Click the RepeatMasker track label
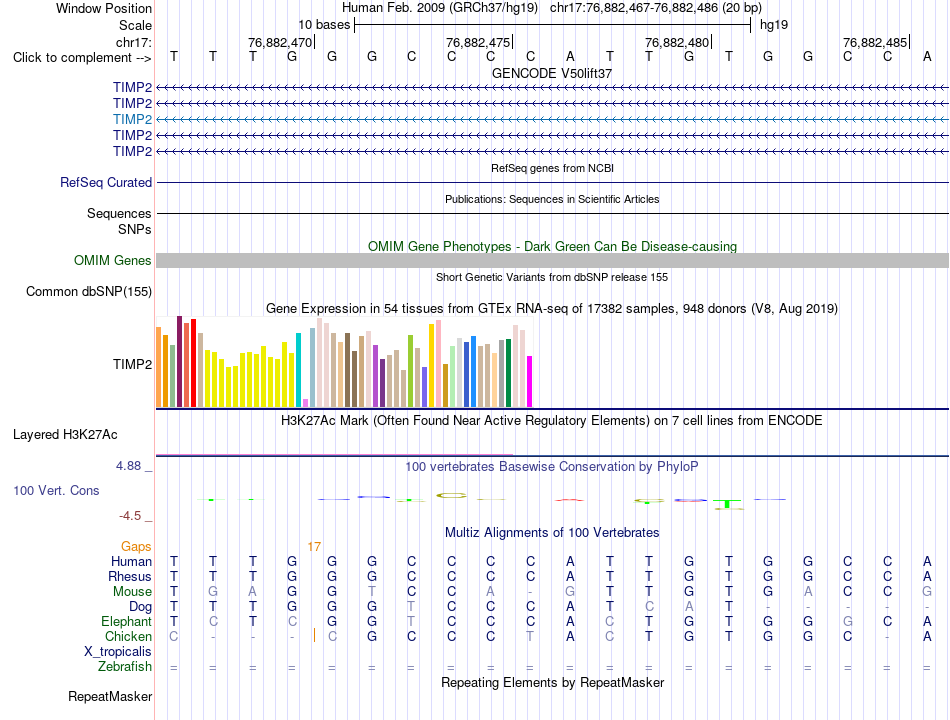 (x=110, y=697)
